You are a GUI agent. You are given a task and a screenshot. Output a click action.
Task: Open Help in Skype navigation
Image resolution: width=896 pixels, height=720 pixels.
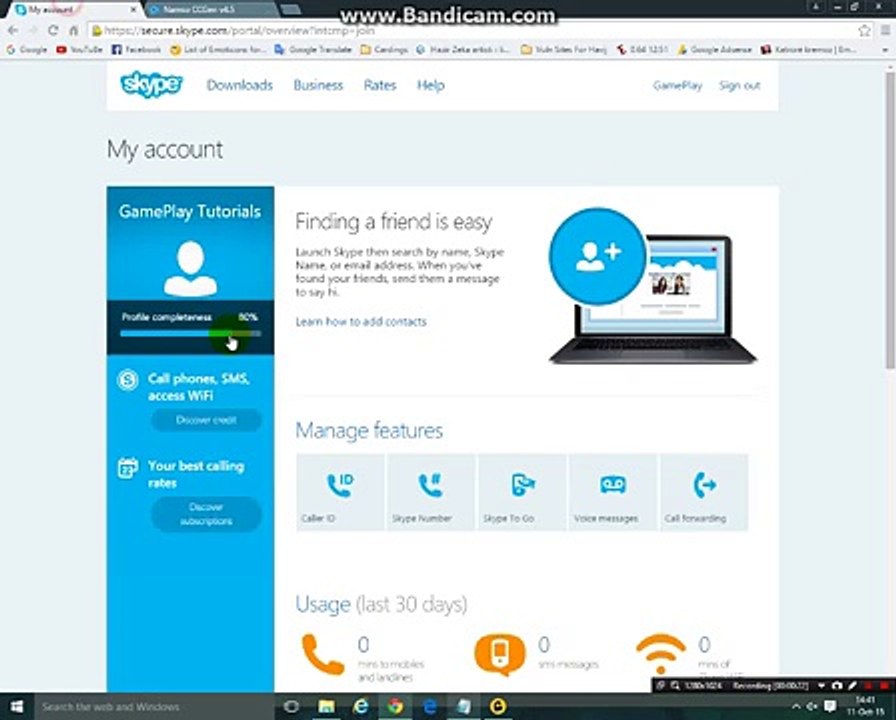tap(431, 85)
